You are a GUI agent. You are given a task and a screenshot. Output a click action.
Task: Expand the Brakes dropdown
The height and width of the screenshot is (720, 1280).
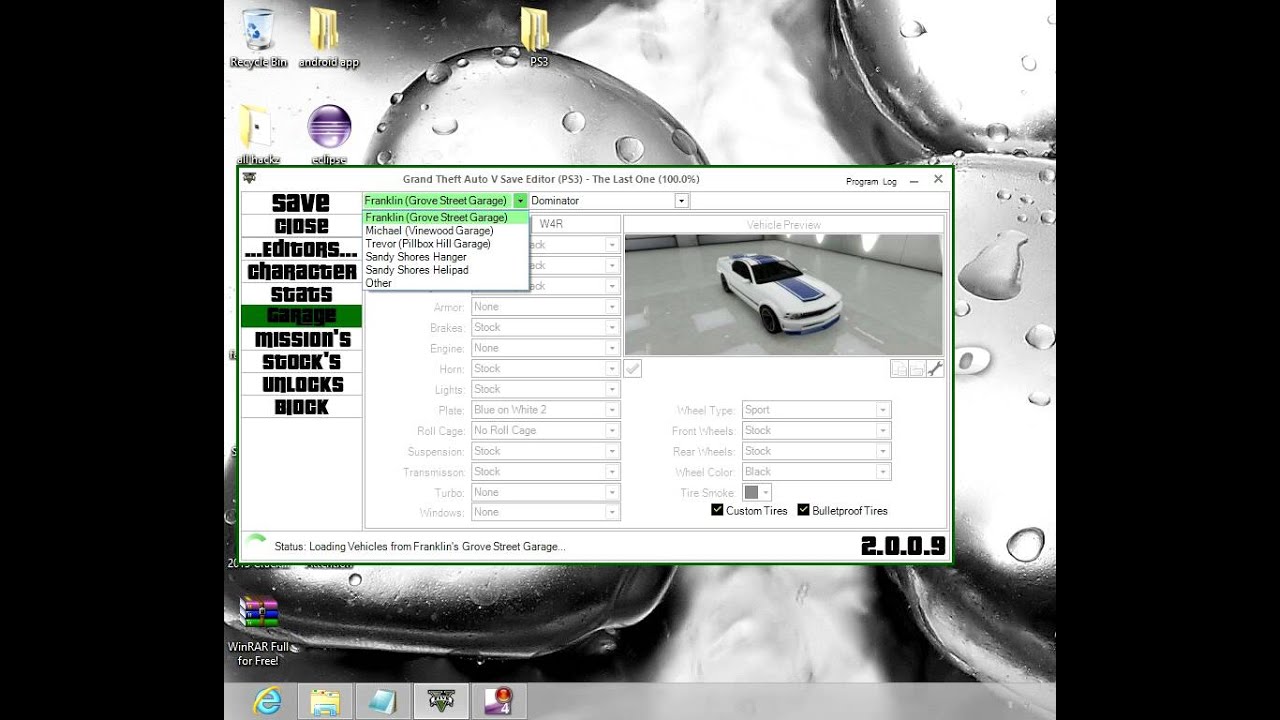point(545,327)
